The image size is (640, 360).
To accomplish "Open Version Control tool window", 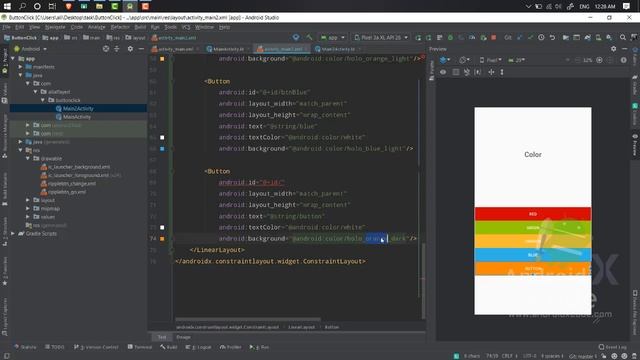I will point(96,347).
